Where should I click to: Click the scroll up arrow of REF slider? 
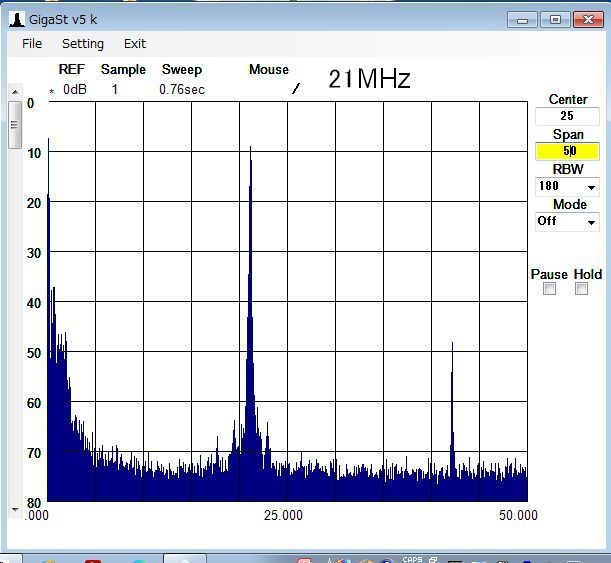pos(15,92)
